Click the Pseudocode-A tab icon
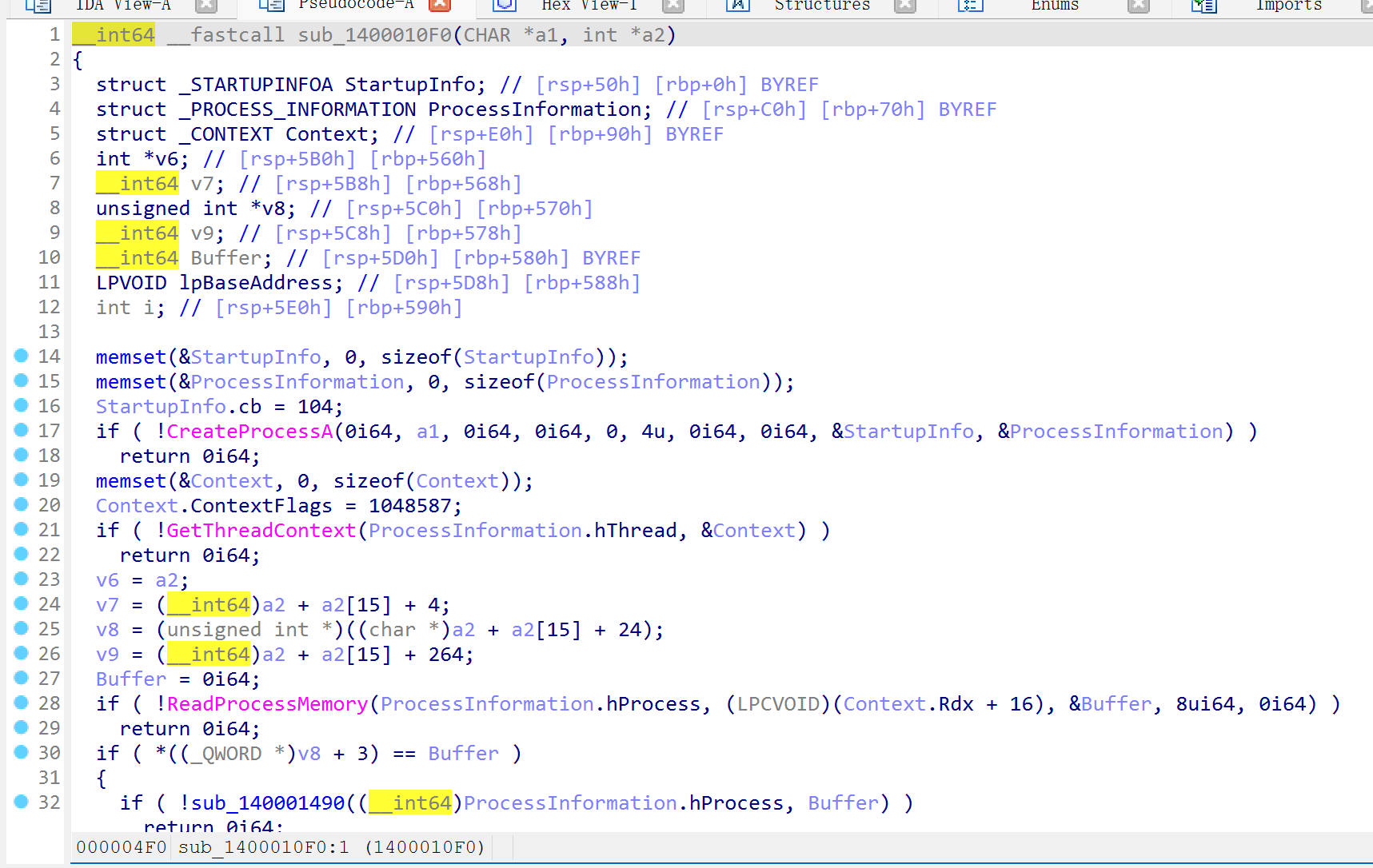This screenshot has height=868, width=1373. (x=271, y=6)
